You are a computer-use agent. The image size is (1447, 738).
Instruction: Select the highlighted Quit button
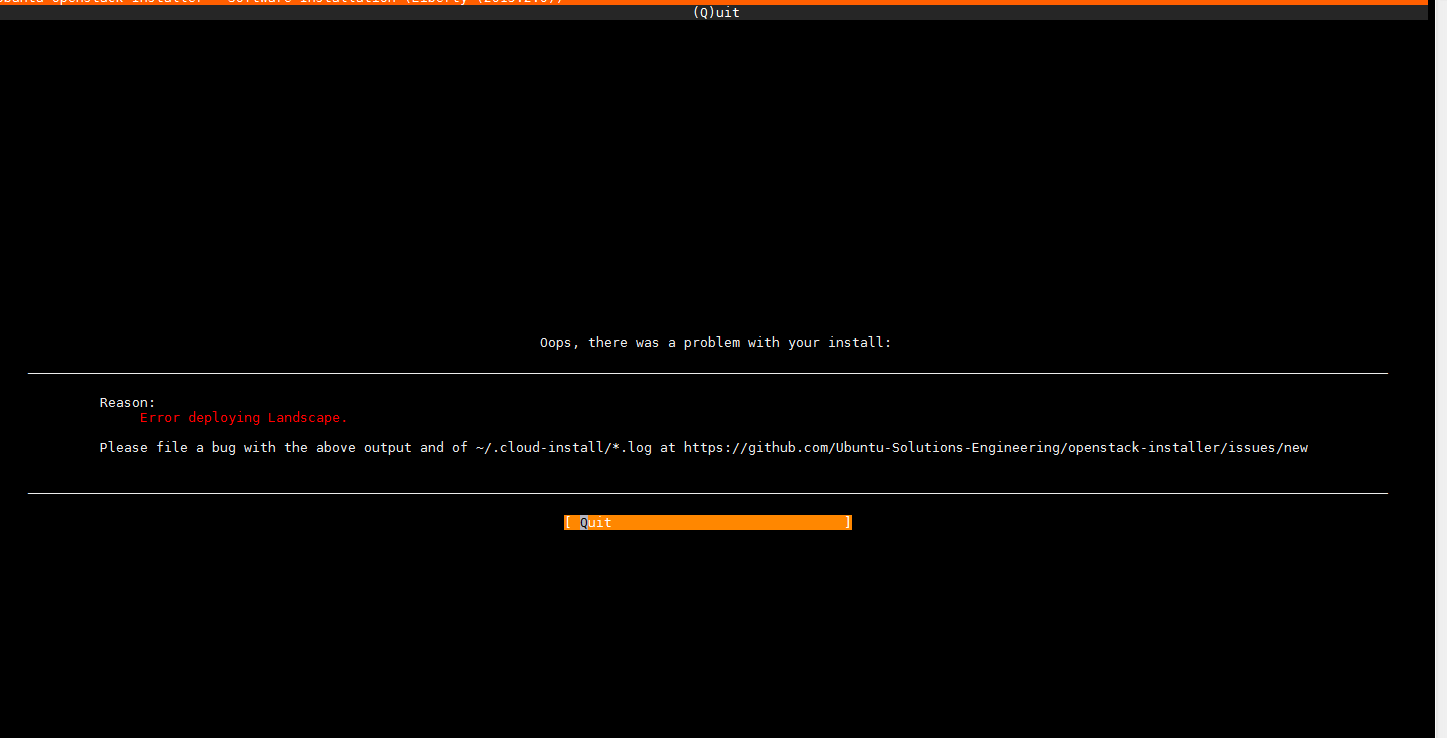tap(708, 522)
